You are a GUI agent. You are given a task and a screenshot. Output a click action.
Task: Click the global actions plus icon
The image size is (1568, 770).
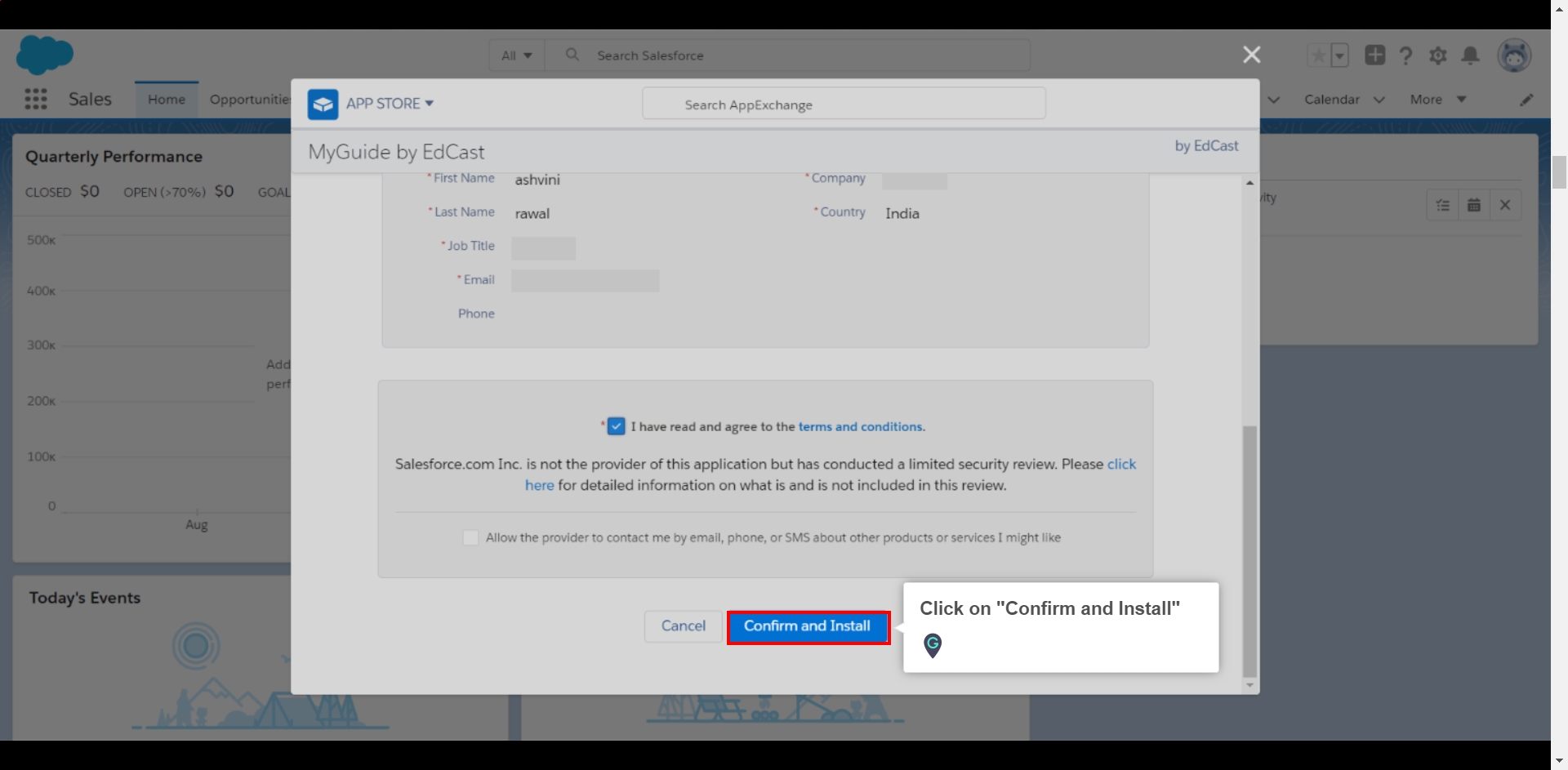click(1375, 55)
